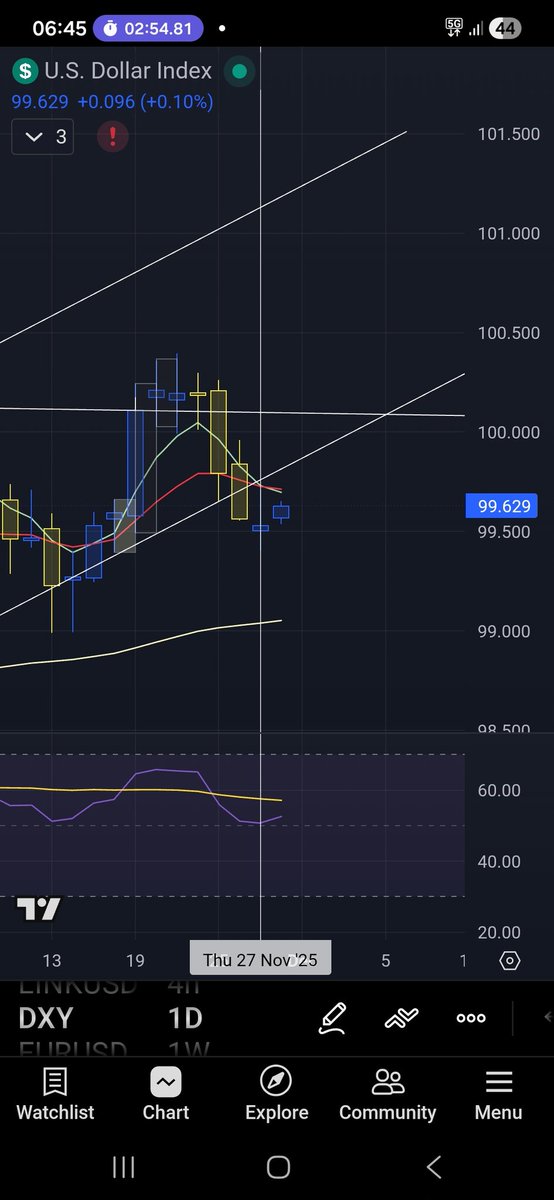Viewport: 554px width, 1200px height.
Task: Tap price change text +0.096 (+0.10%)
Action: click(146, 101)
